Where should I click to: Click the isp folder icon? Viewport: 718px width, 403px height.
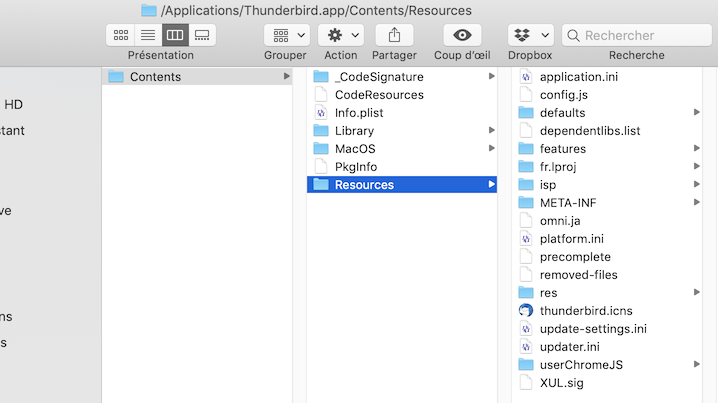click(x=526, y=185)
